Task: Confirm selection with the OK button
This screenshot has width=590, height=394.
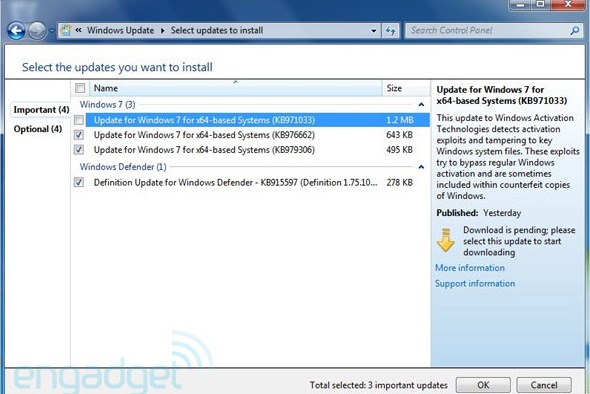Action: pos(483,385)
